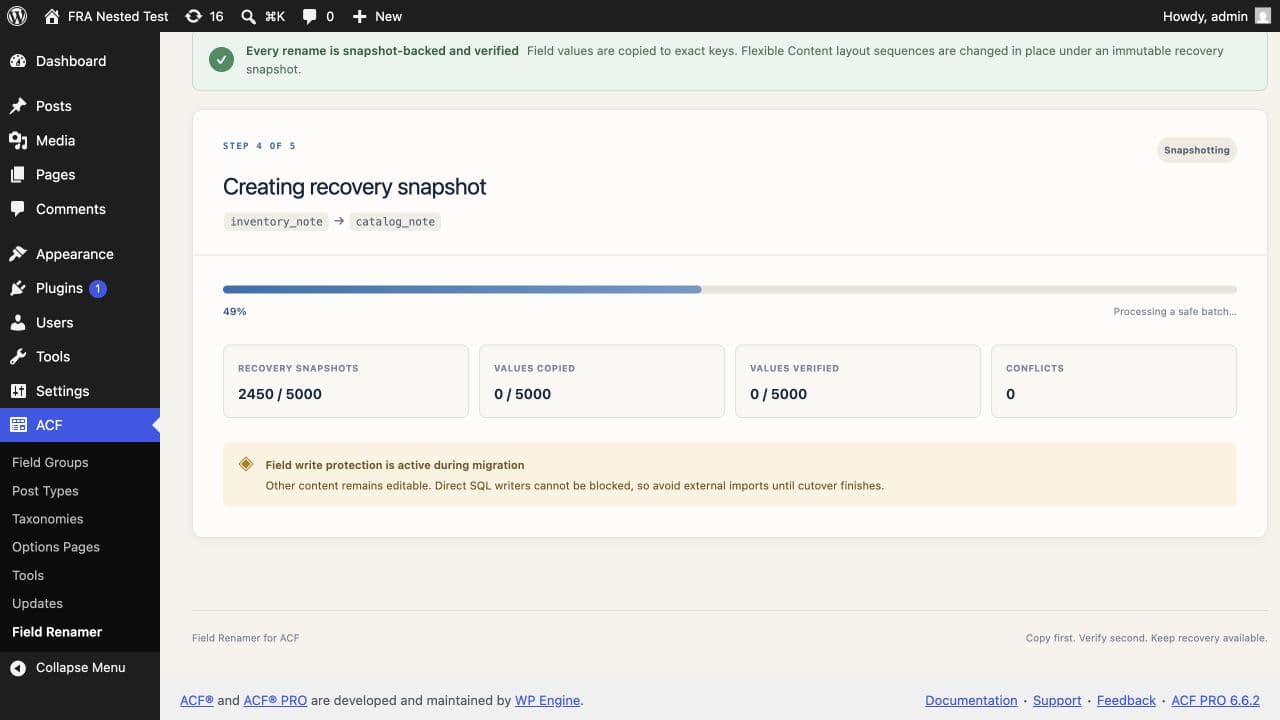Screen dimensions: 1280x720
Task: Click the Dashboard gauge icon
Action: 18,61
